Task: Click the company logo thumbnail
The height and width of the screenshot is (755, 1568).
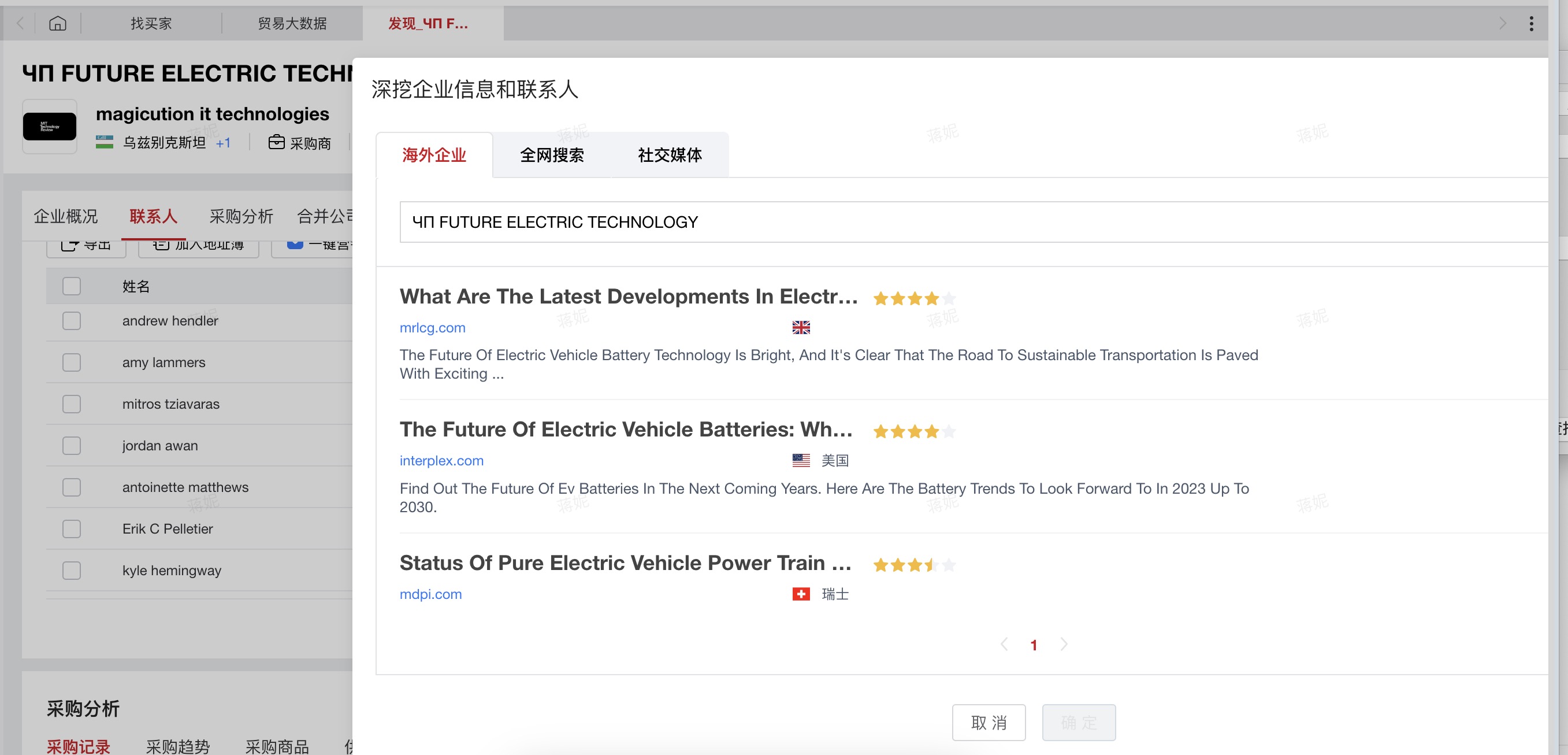Action: pyautogui.click(x=49, y=126)
